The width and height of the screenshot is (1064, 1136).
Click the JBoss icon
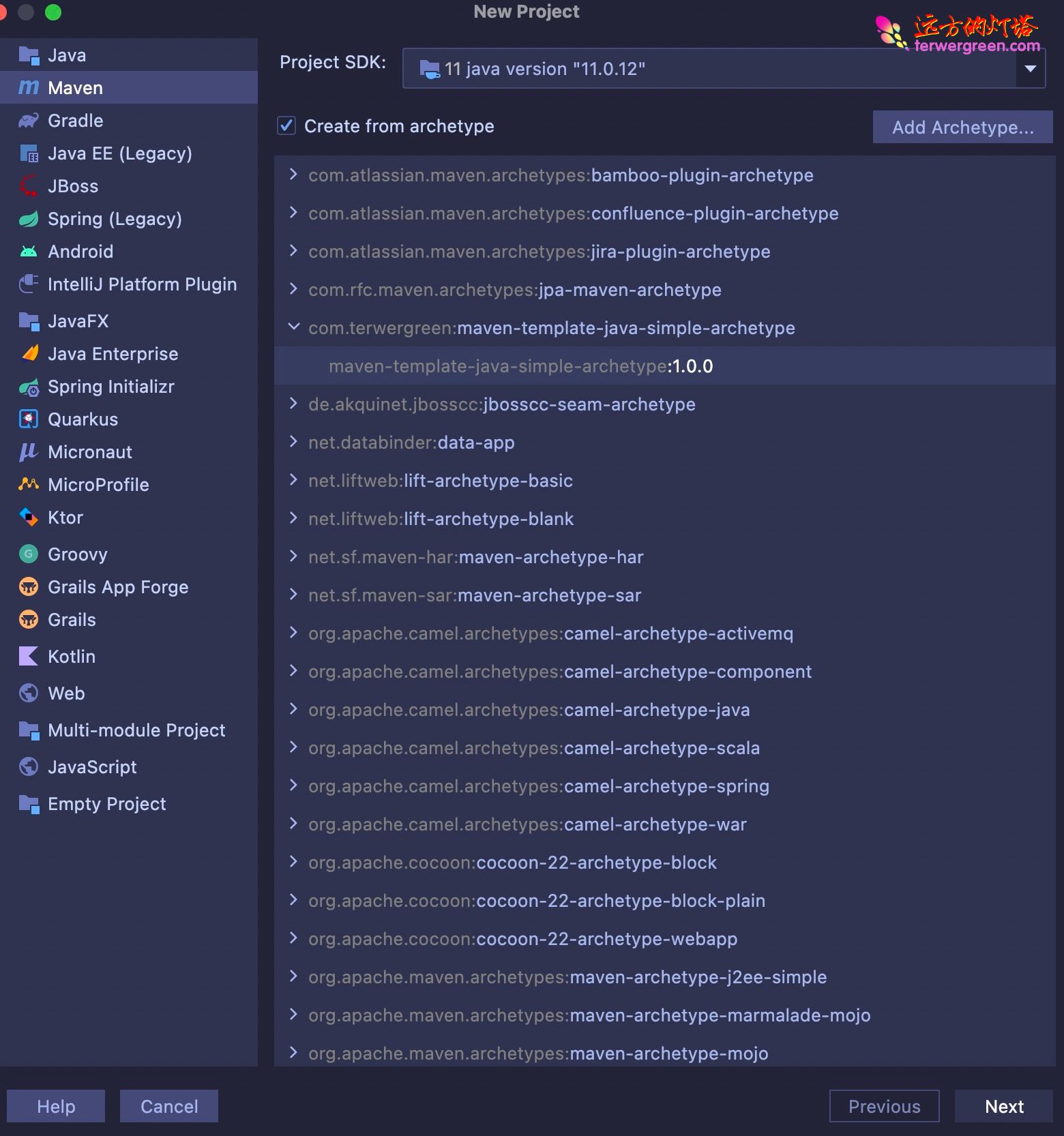pyautogui.click(x=29, y=186)
